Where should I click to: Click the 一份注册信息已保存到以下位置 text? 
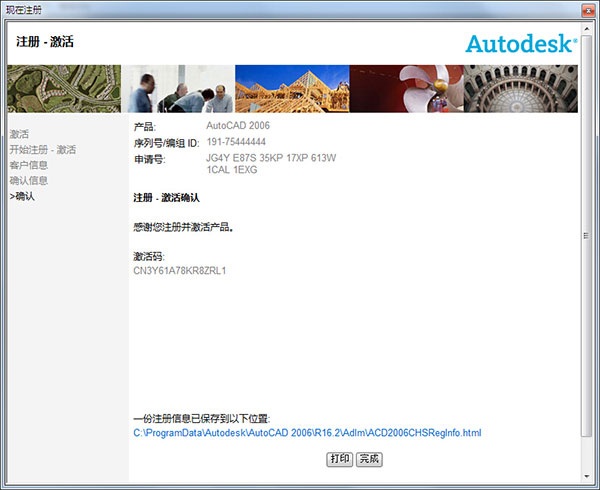pyautogui.click(x=202, y=418)
